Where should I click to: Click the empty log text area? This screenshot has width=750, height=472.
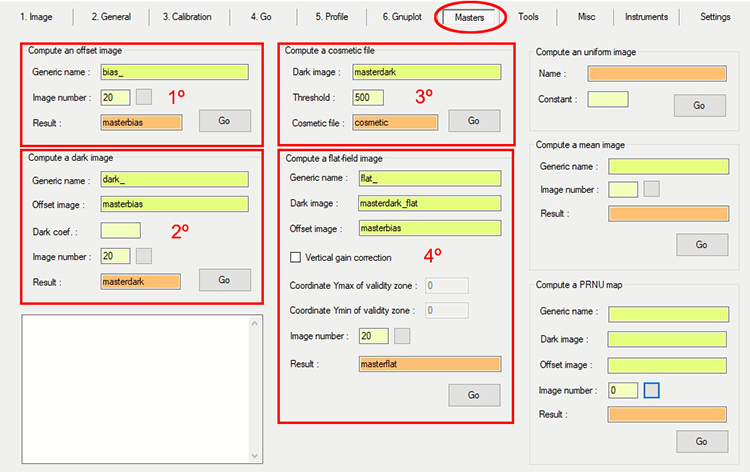coord(141,389)
